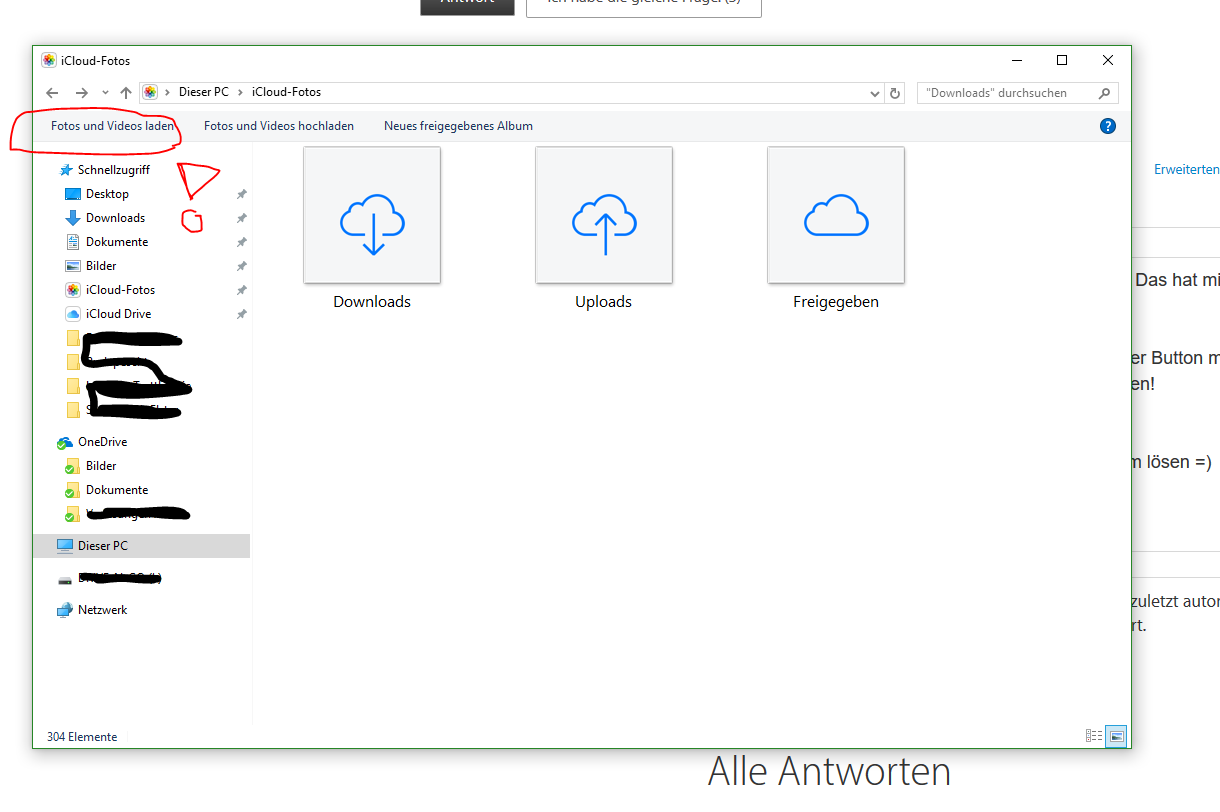This screenshot has height=812, width=1220.
Task: Go up one folder level arrow
Action: click(x=126, y=92)
